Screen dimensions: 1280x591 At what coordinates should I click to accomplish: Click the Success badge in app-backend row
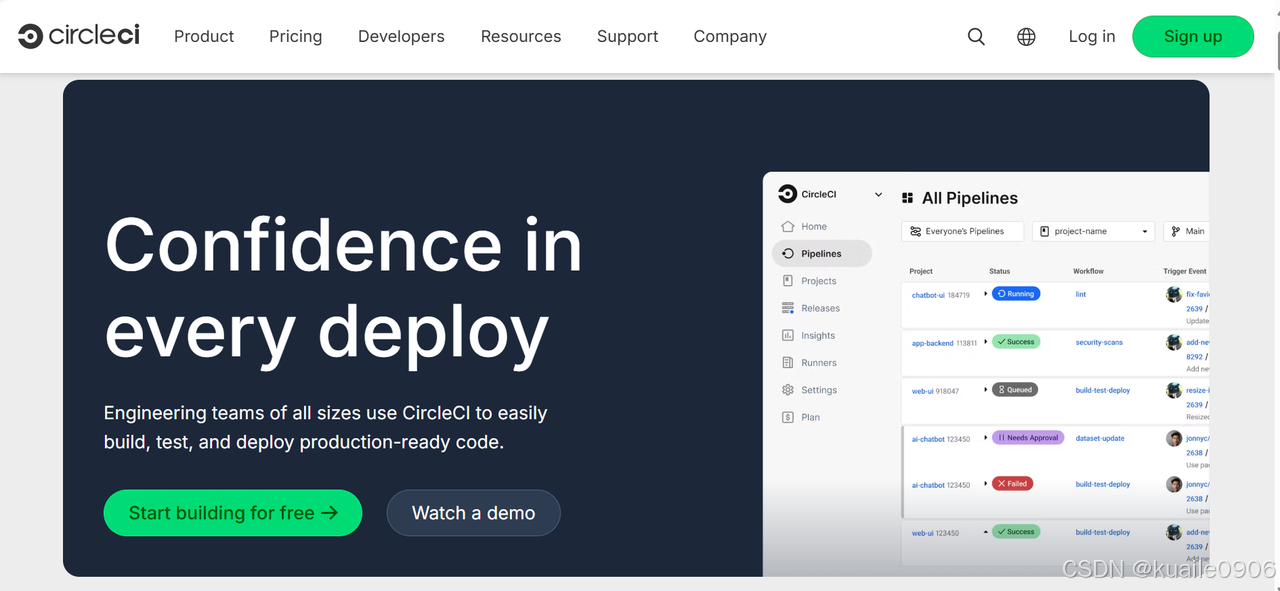point(1016,342)
